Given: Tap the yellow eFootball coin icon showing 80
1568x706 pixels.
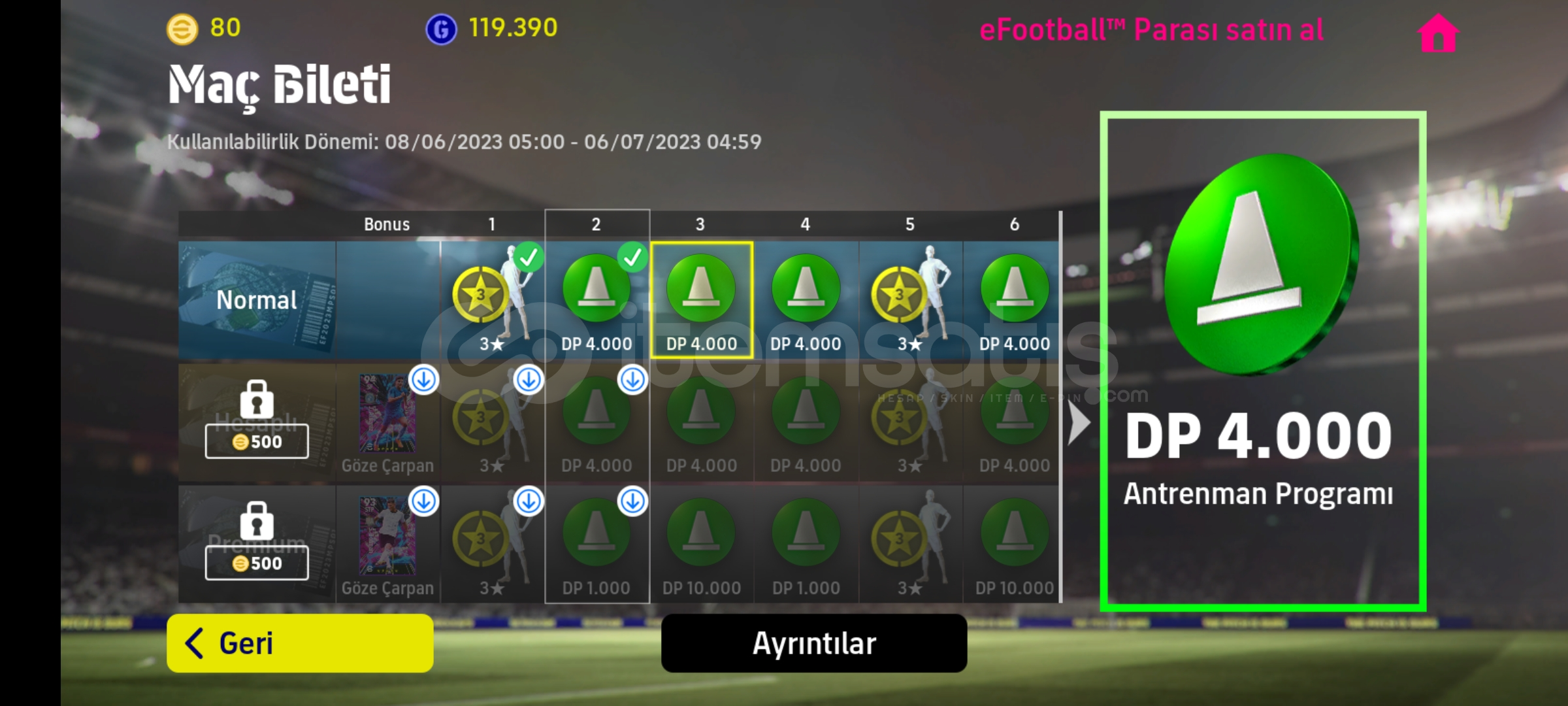Looking at the screenshot, I should 182,29.
